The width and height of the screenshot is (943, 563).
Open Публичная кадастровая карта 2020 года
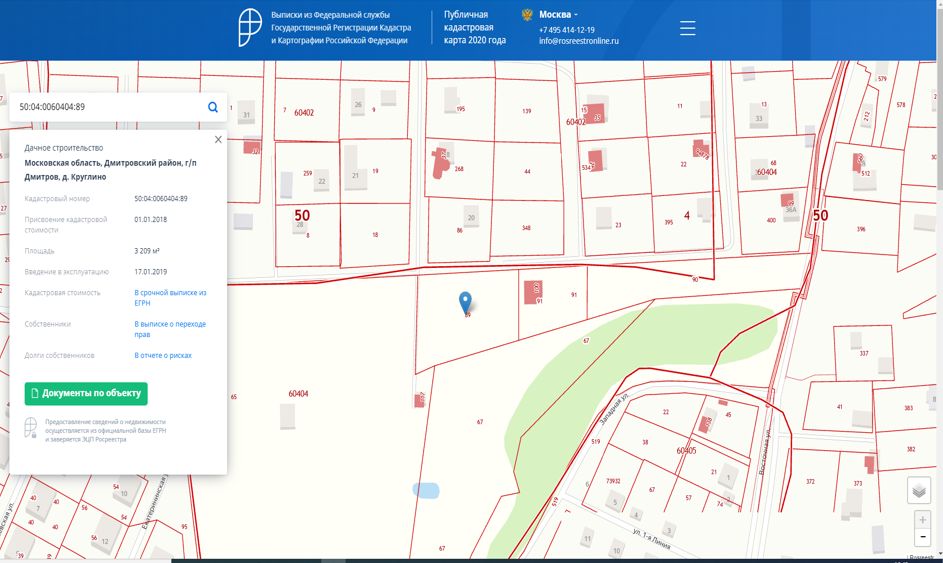(475, 28)
